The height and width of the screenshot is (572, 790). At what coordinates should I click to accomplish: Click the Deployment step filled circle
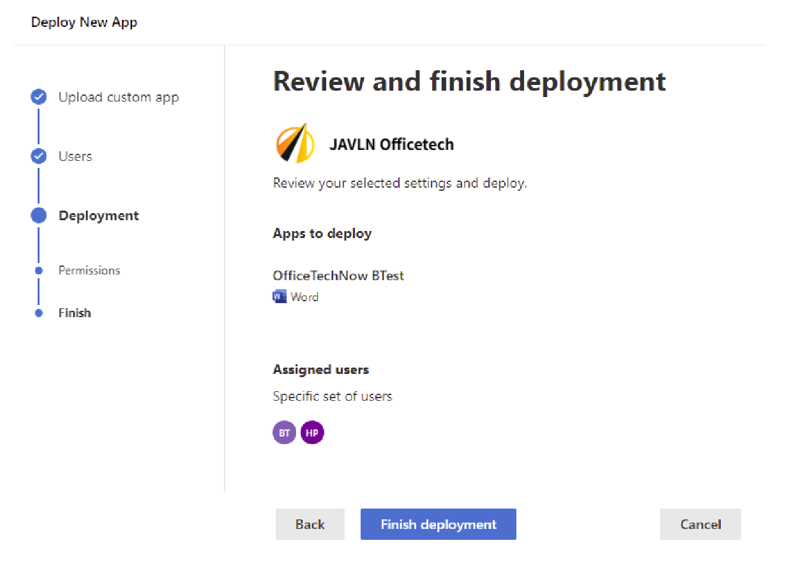[x=39, y=215]
